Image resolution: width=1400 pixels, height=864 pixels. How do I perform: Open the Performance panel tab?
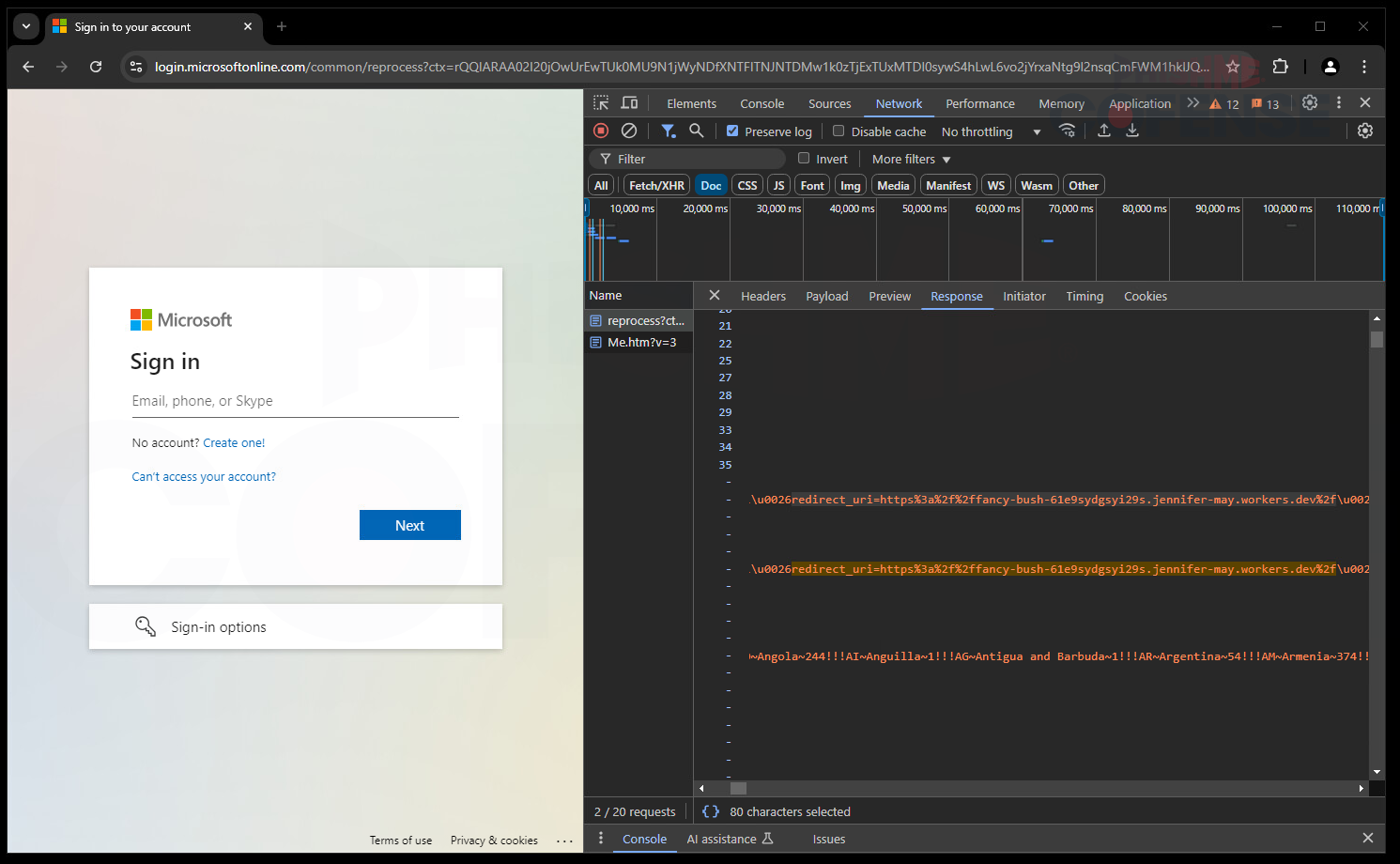click(979, 103)
